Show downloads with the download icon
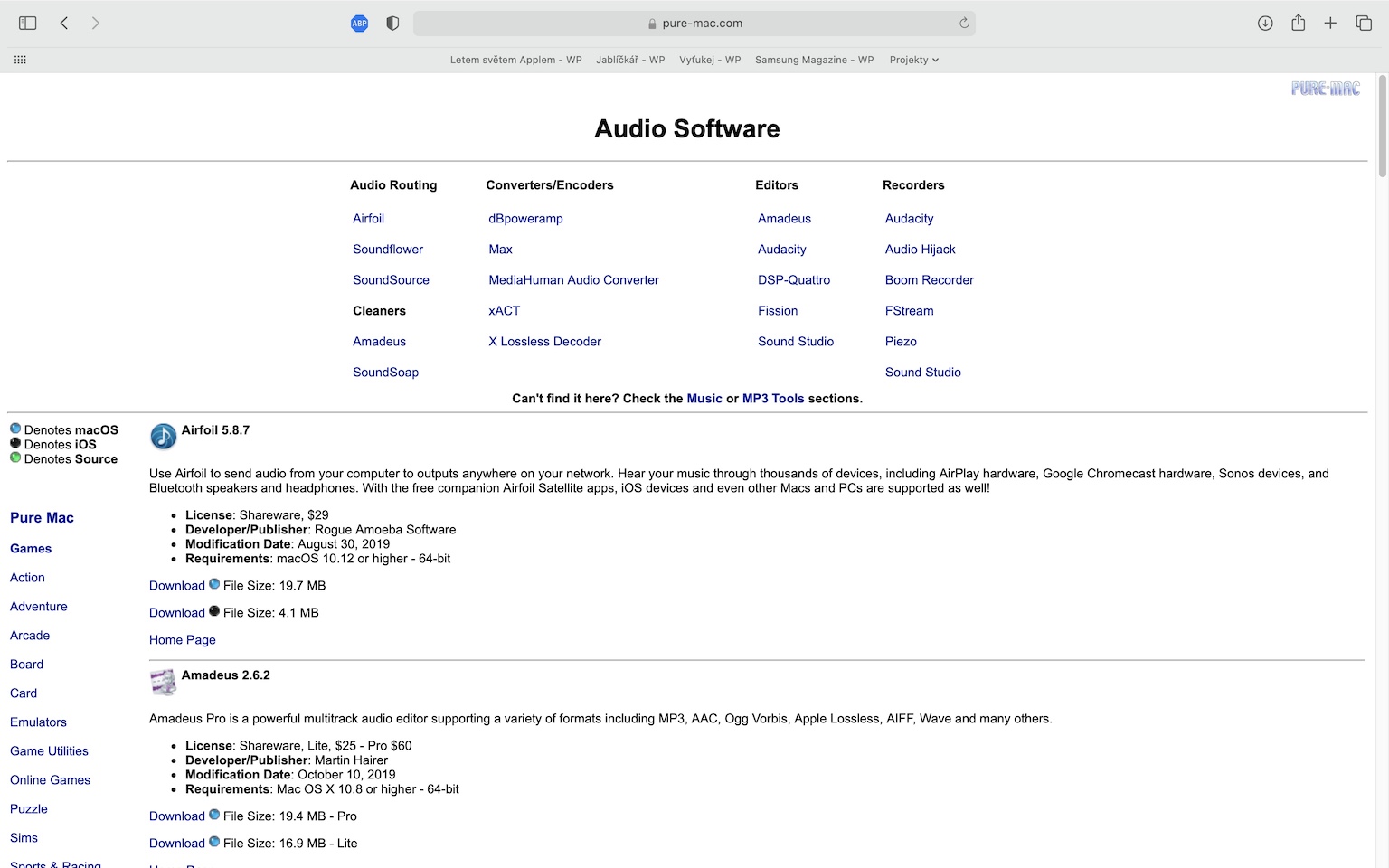Image resolution: width=1389 pixels, height=868 pixels. pos(1265,24)
